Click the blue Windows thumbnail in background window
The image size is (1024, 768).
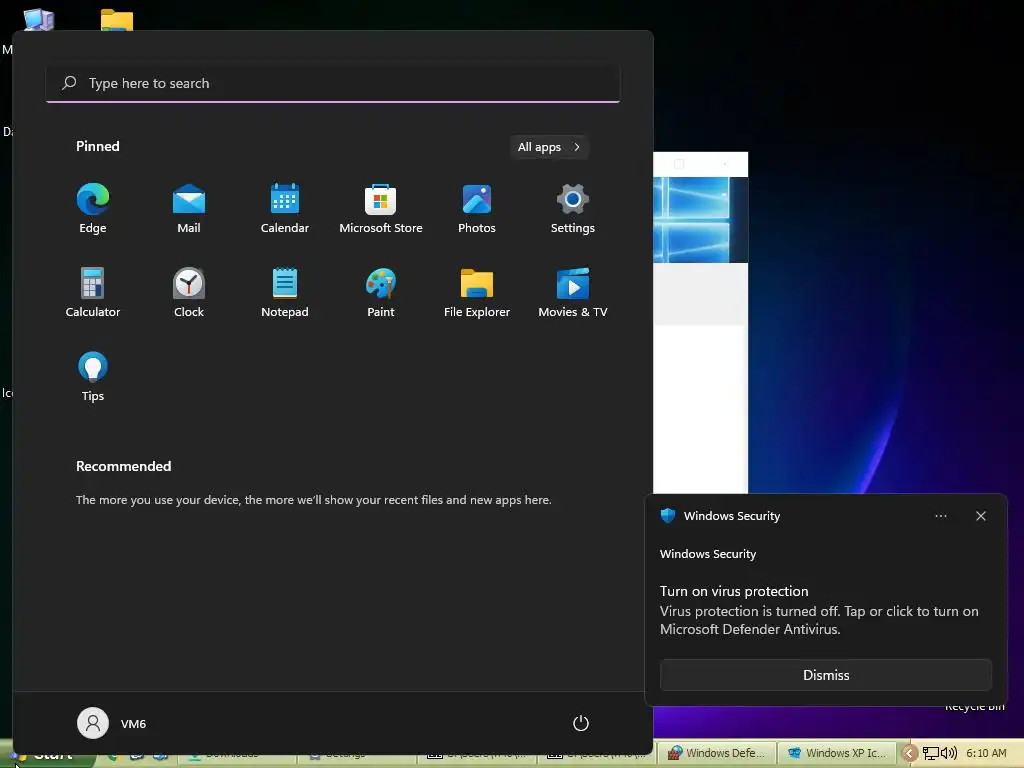click(x=700, y=219)
